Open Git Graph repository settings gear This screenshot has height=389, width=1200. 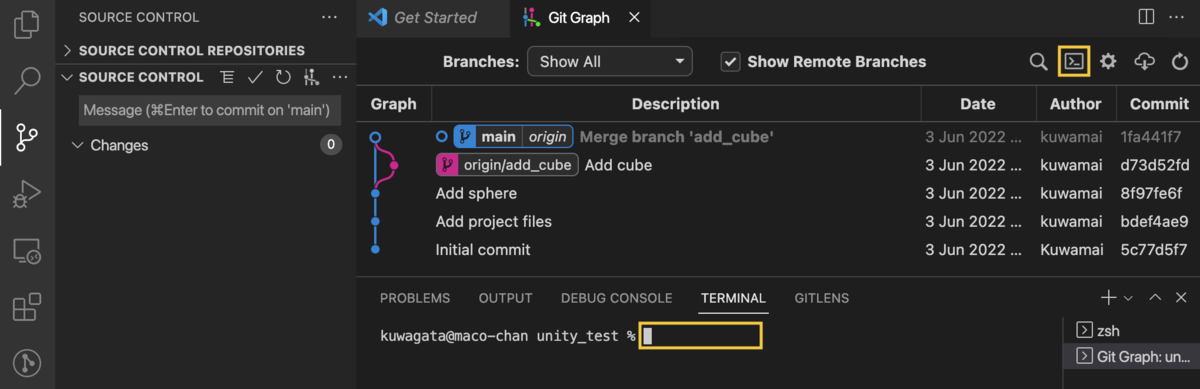pyautogui.click(x=1108, y=61)
